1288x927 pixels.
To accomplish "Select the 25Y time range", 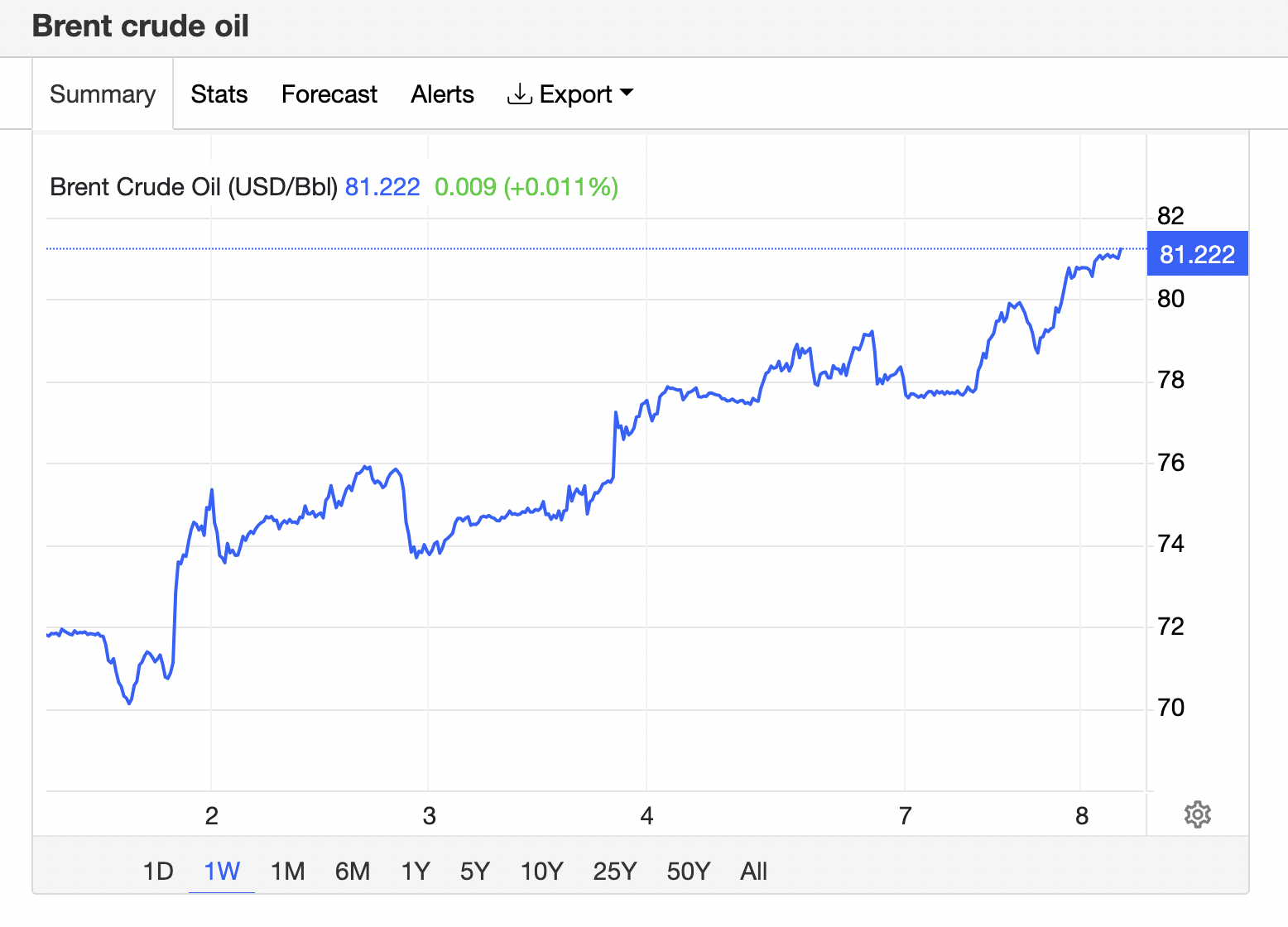I will coord(615,871).
